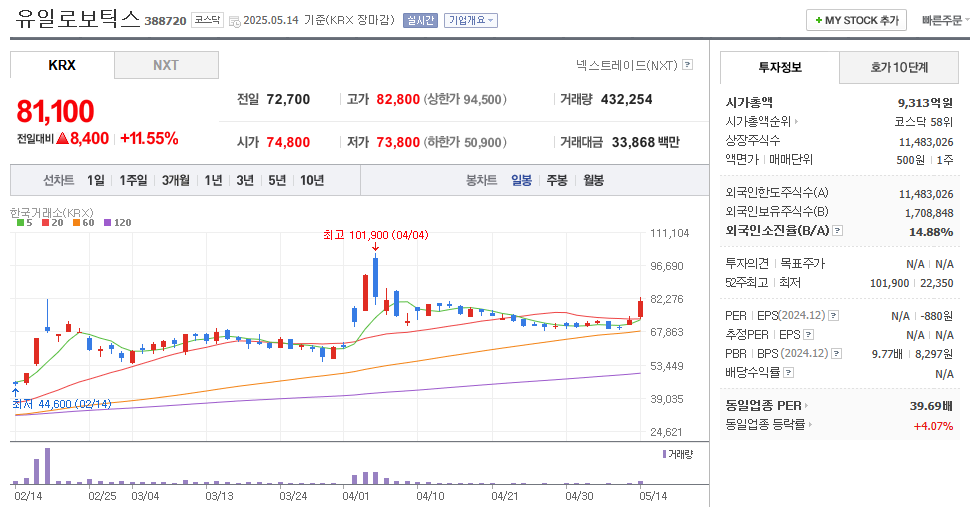Click the calendar icon beside 2025.05.14
975x507 pixels.
pos(234,21)
